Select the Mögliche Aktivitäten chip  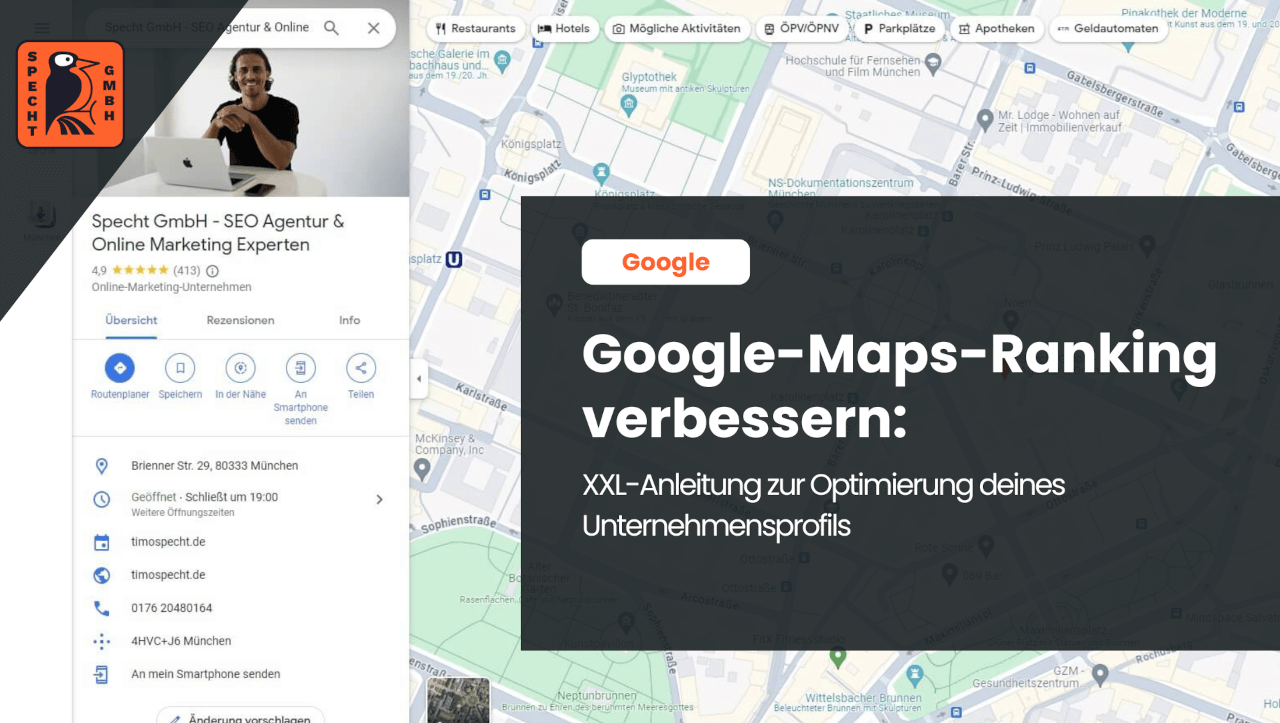(x=677, y=29)
